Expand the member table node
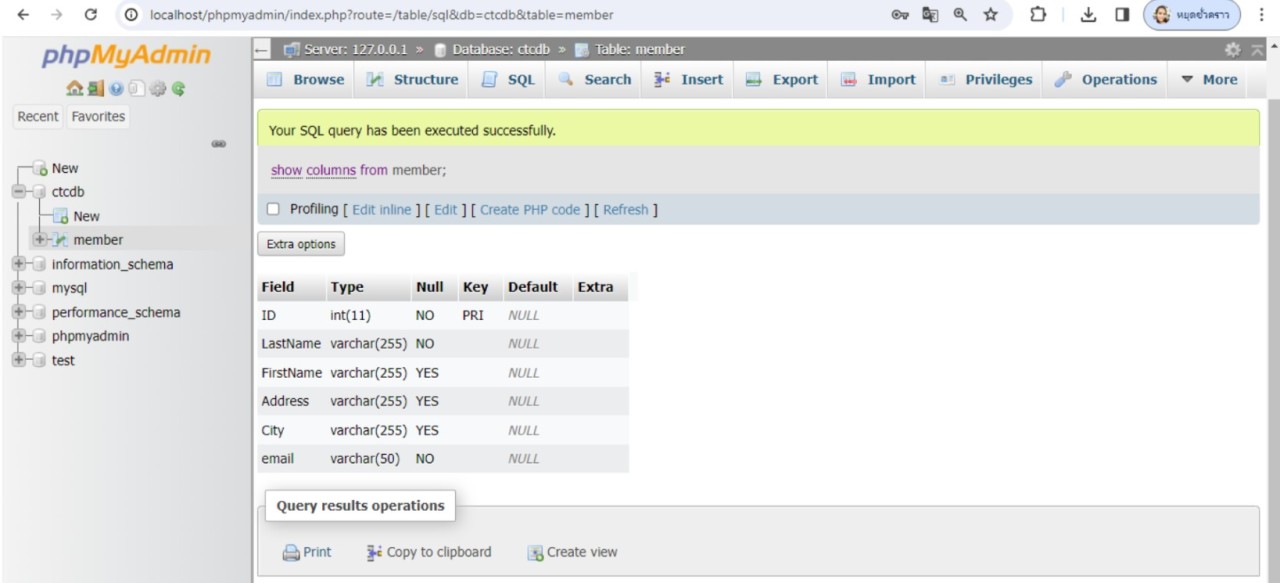This screenshot has width=1280, height=583. [40, 240]
